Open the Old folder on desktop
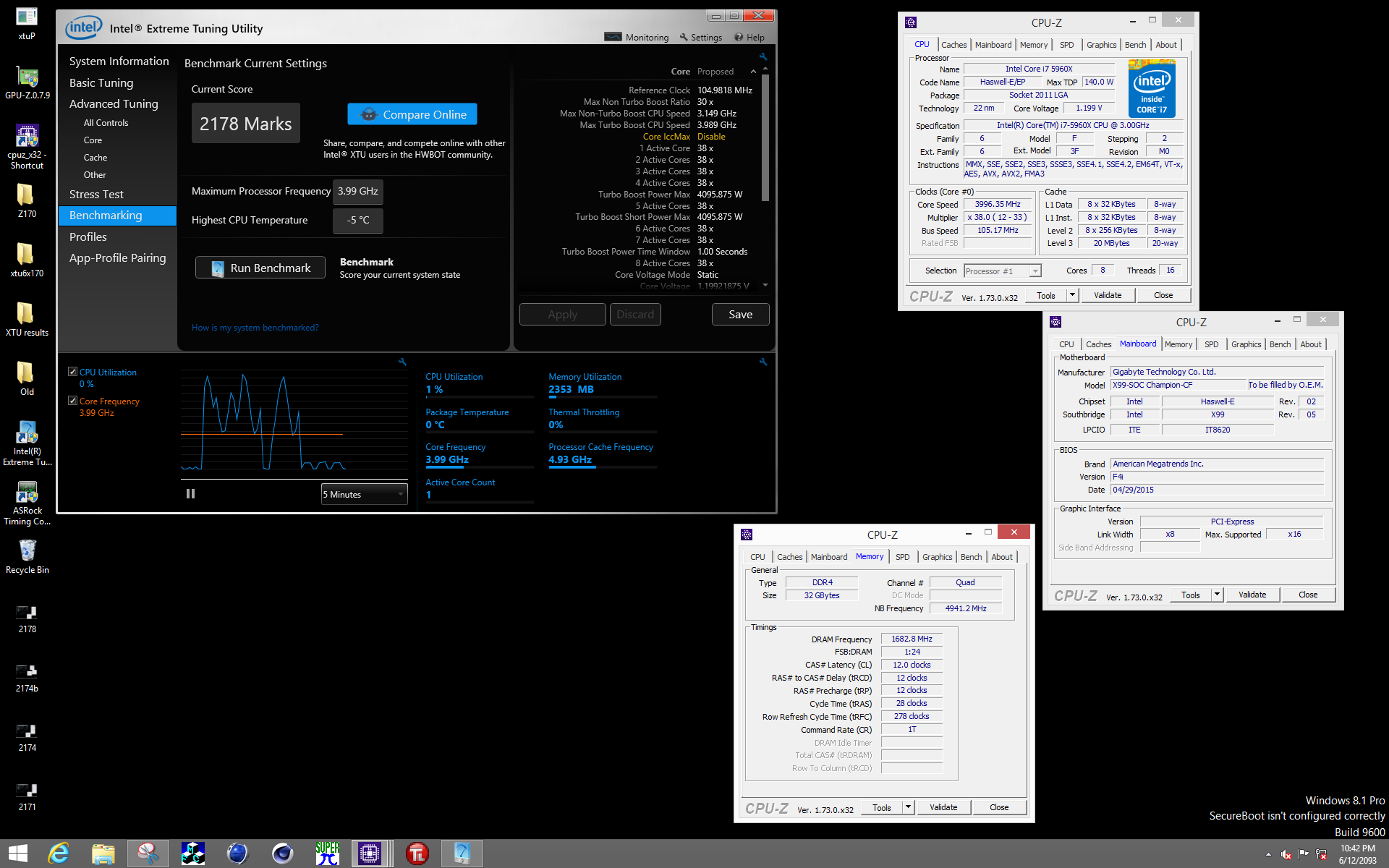Image resolution: width=1389 pixels, height=868 pixels. pos(27,378)
